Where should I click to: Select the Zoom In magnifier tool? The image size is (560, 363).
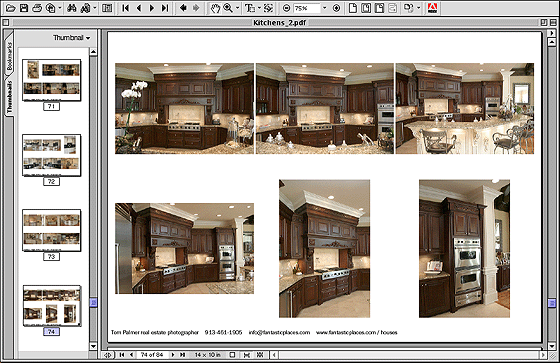click(x=228, y=8)
